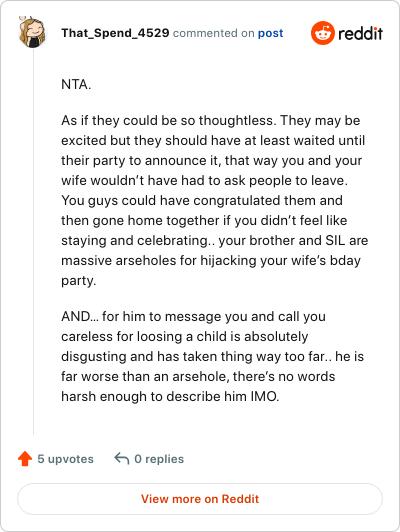Click the line "harsh enough to describe him"

click(x=170, y=396)
